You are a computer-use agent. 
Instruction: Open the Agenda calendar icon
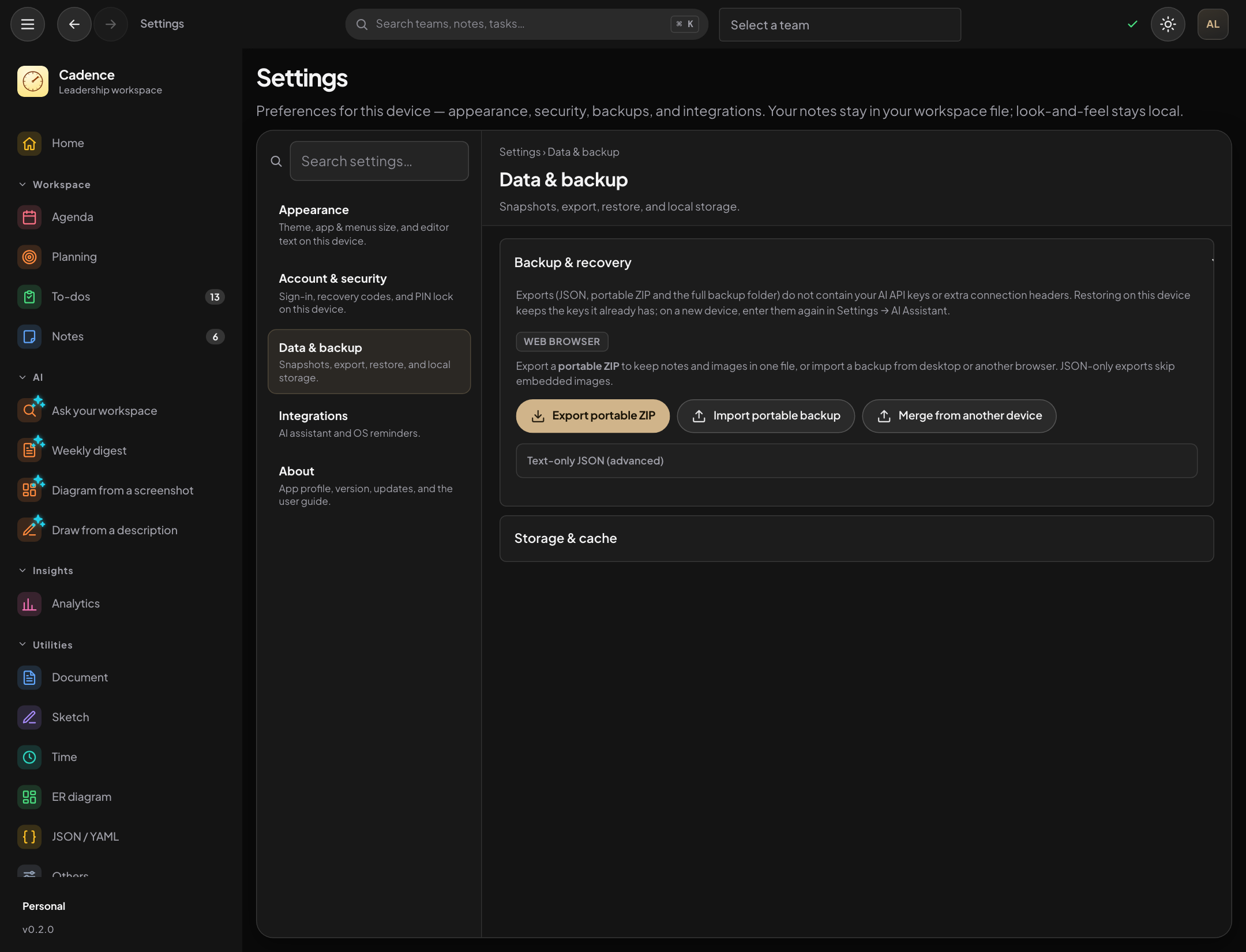(29, 218)
